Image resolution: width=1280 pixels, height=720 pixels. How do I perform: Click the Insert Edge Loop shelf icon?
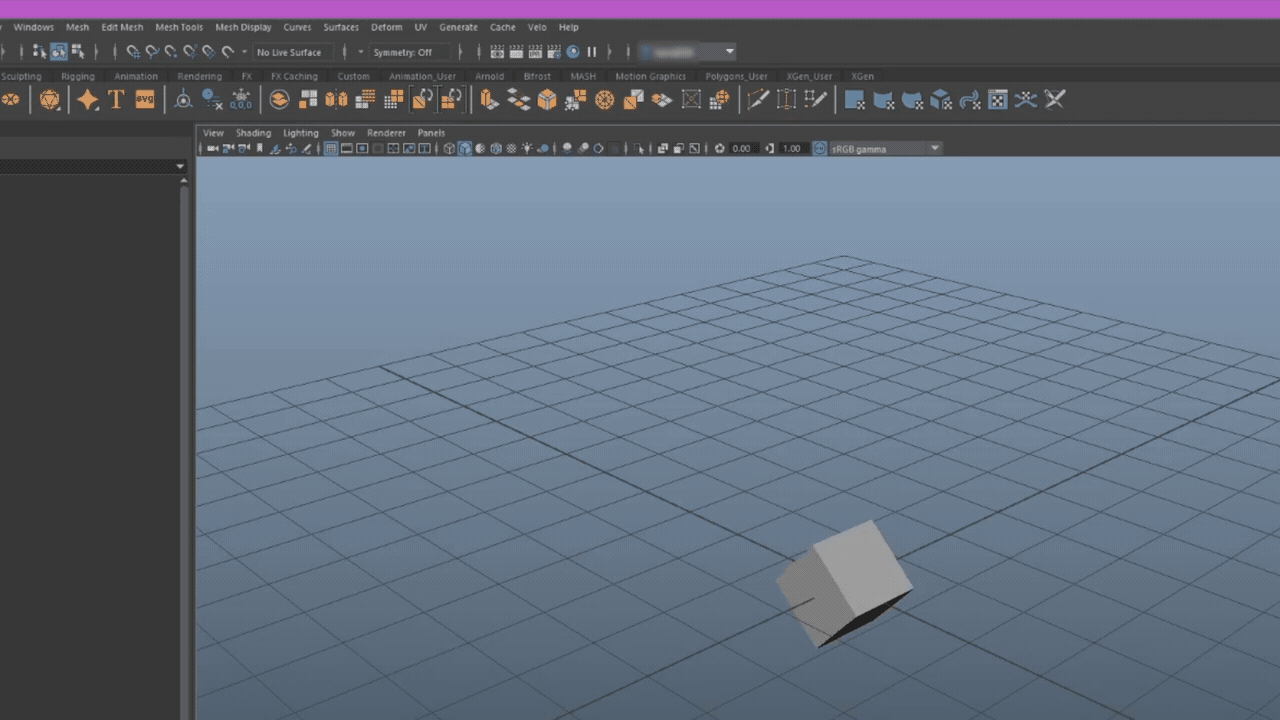point(787,99)
